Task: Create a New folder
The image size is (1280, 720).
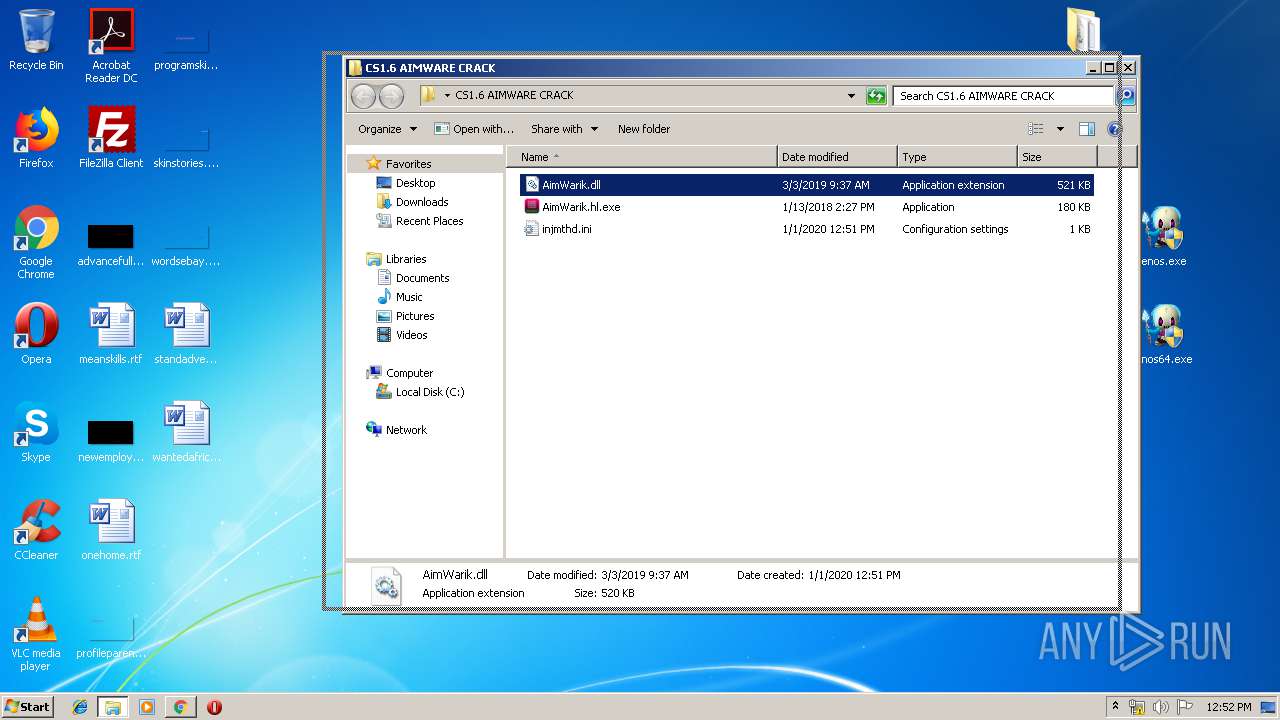Action: 644,129
